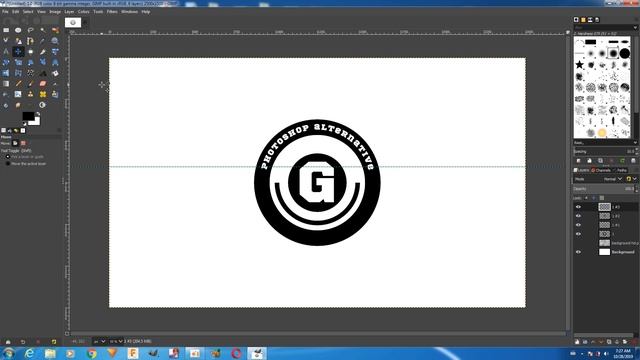
Task: Select the Heal tool
Action: point(43,94)
